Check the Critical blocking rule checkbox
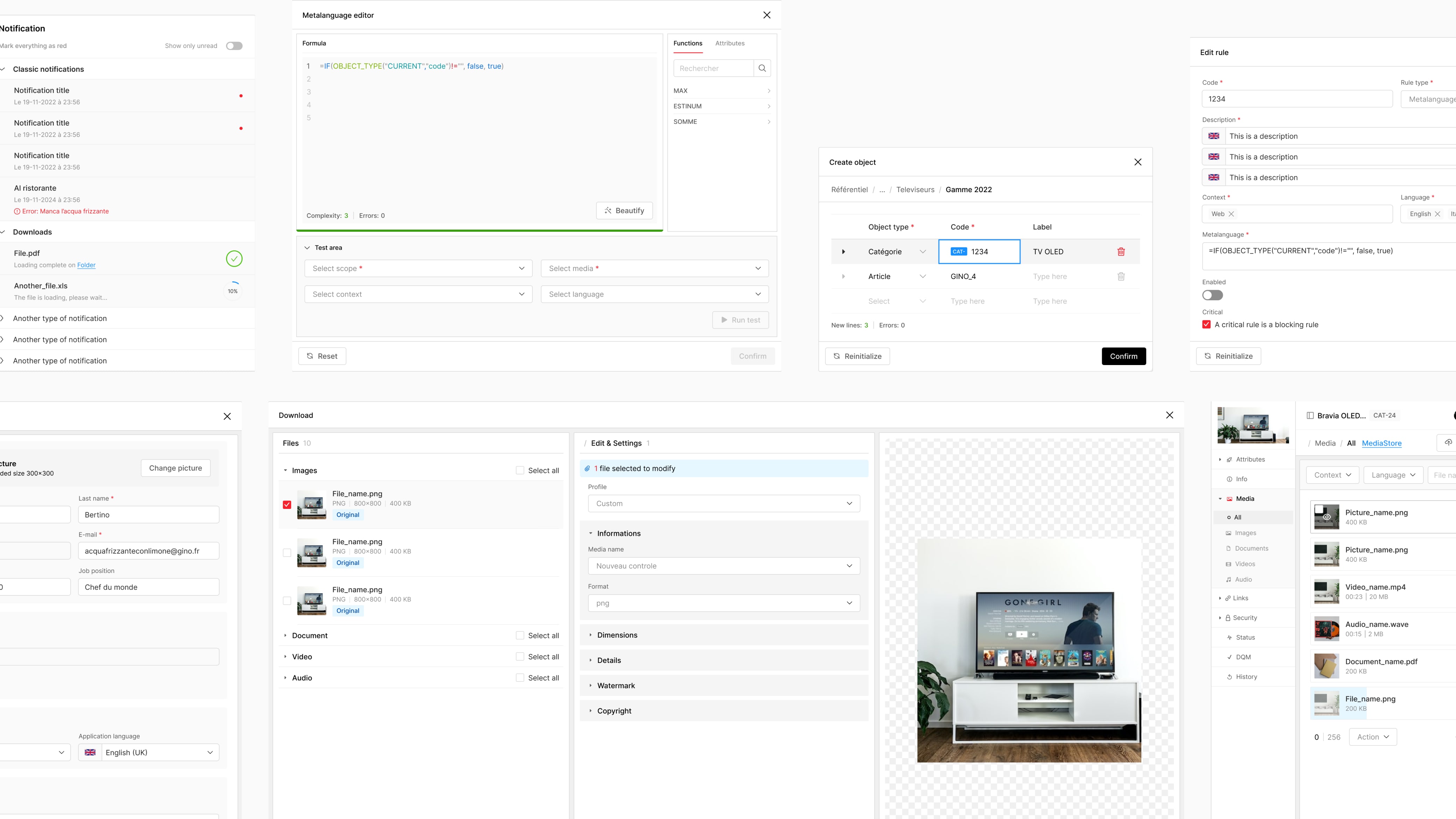Image resolution: width=1456 pixels, height=819 pixels. coord(1207,324)
